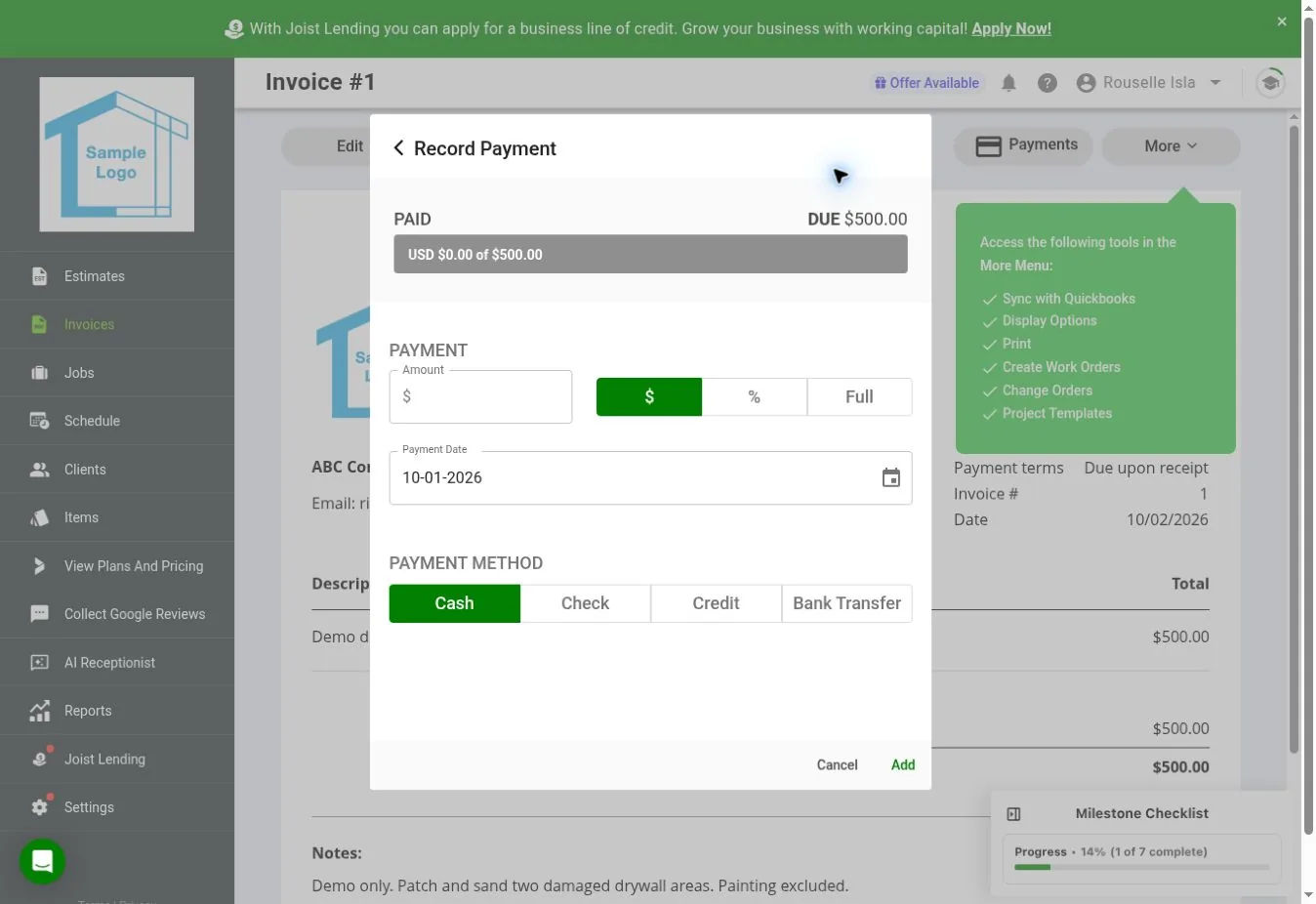Click the Milestone Checklist title

tap(1141, 813)
